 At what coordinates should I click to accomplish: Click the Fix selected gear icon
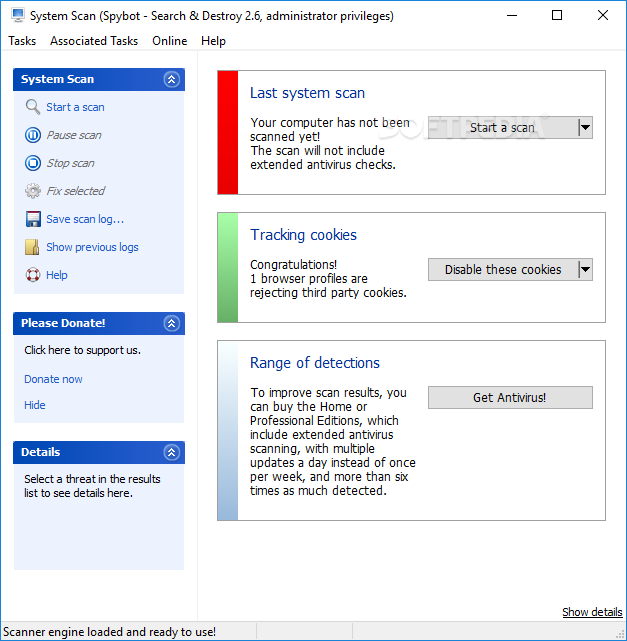point(33,191)
